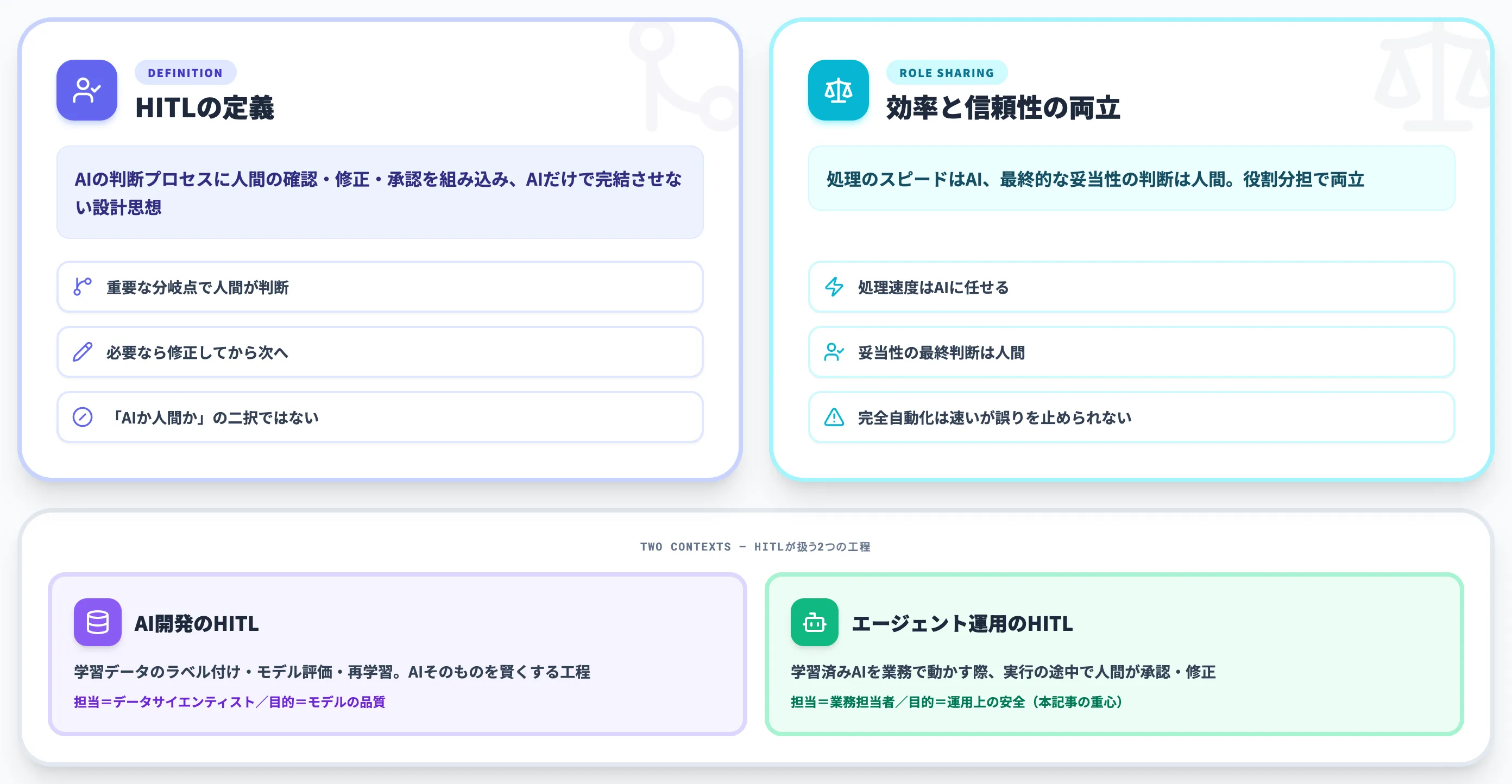The width and height of the screenshot is (1512, 784).
Task: Click the summary box starting AIの判断プロセスに人間の確認
Action: 380,193
